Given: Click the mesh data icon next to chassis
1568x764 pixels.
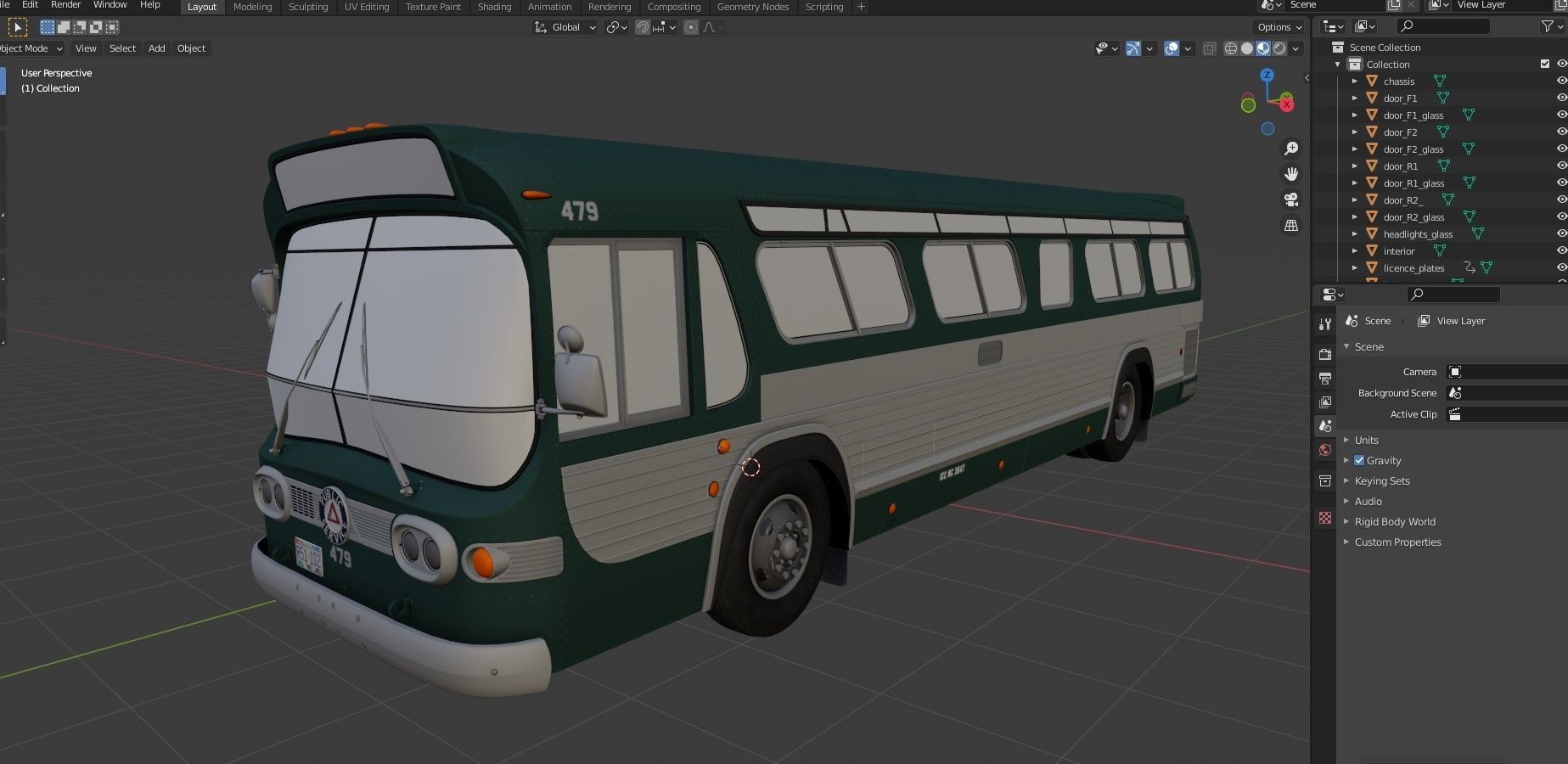Looking at the screenshot, I should tap(1440, 81).
